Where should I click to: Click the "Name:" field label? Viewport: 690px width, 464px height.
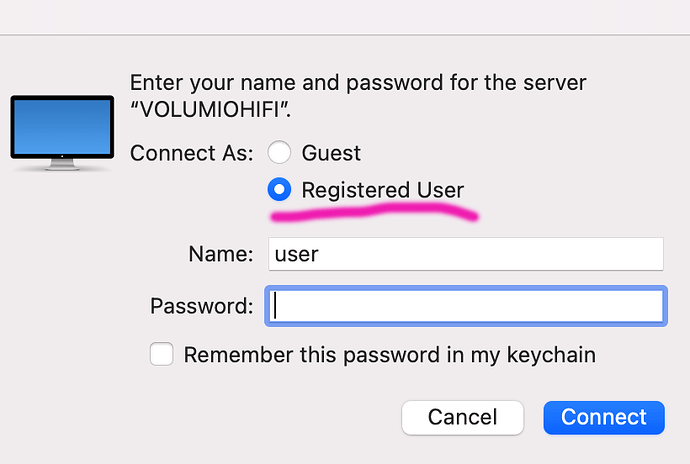[x=220, y=254]
